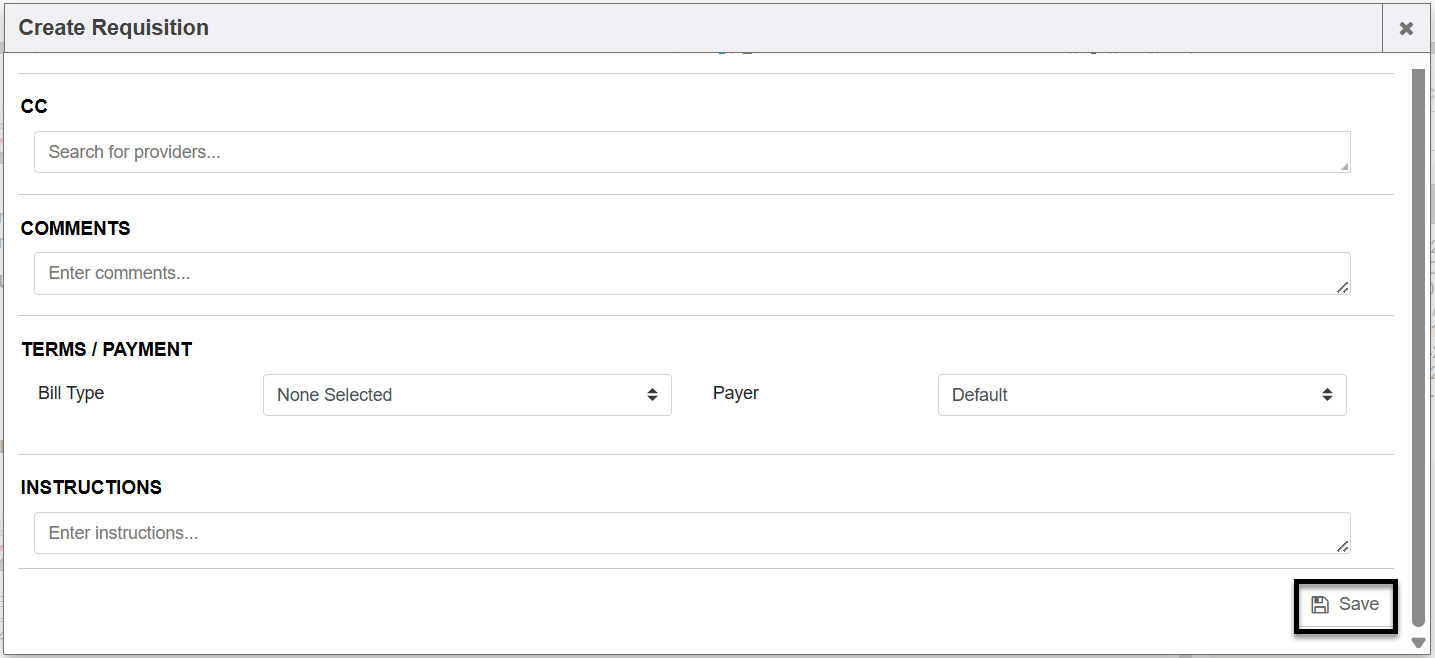The height and width of the screenshot is (658, 1435).
Task: Click the INSTRUCTIONS section heading
Action: coord(91,488)
